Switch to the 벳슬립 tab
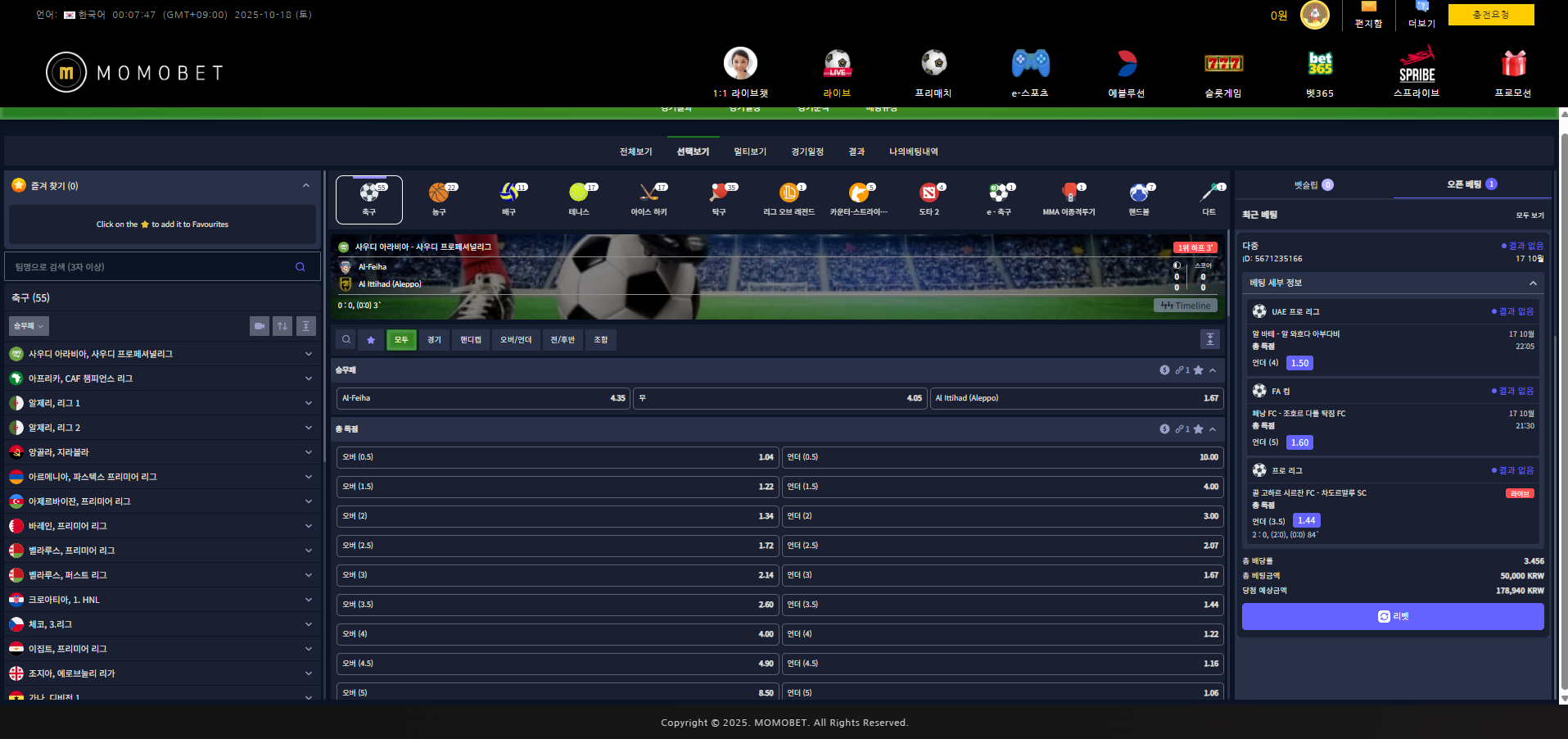This screenshot has height=739, width=1568. pos(1313,185)
